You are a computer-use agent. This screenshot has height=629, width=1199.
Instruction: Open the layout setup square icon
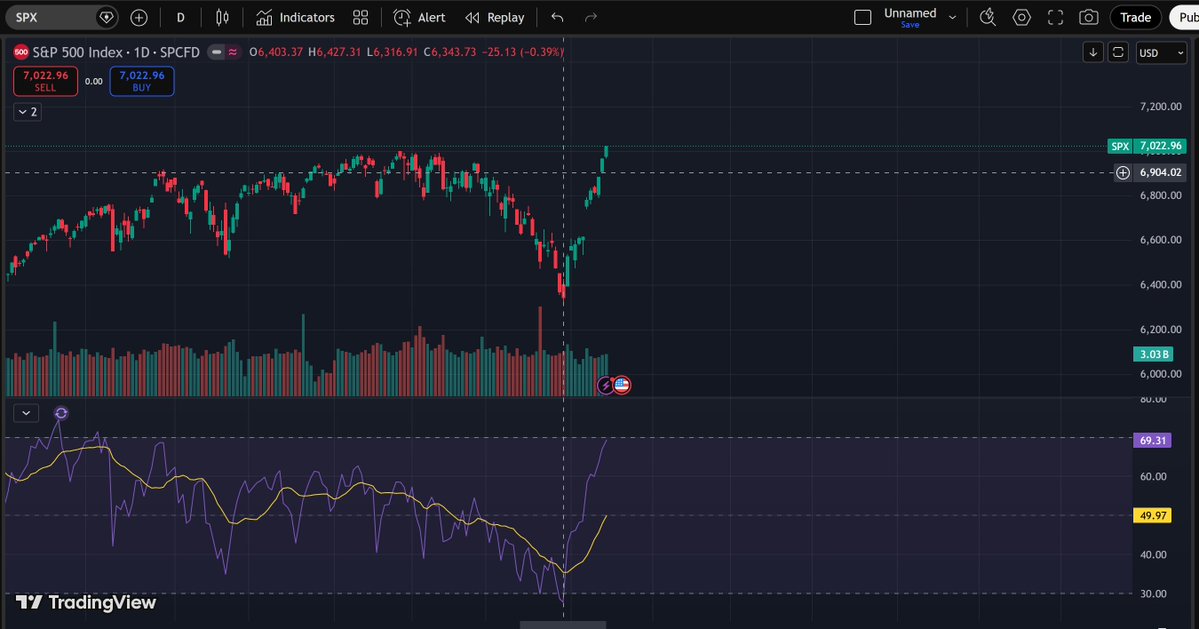coord(863,17)
